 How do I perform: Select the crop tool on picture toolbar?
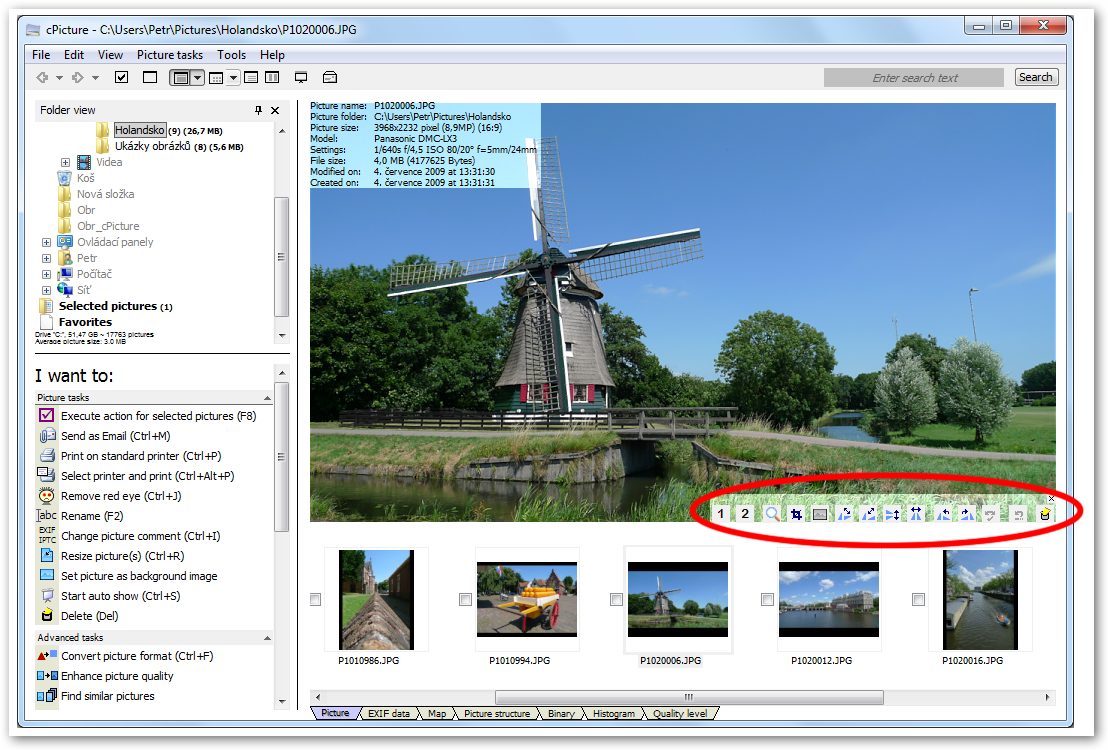click(796, 515)
